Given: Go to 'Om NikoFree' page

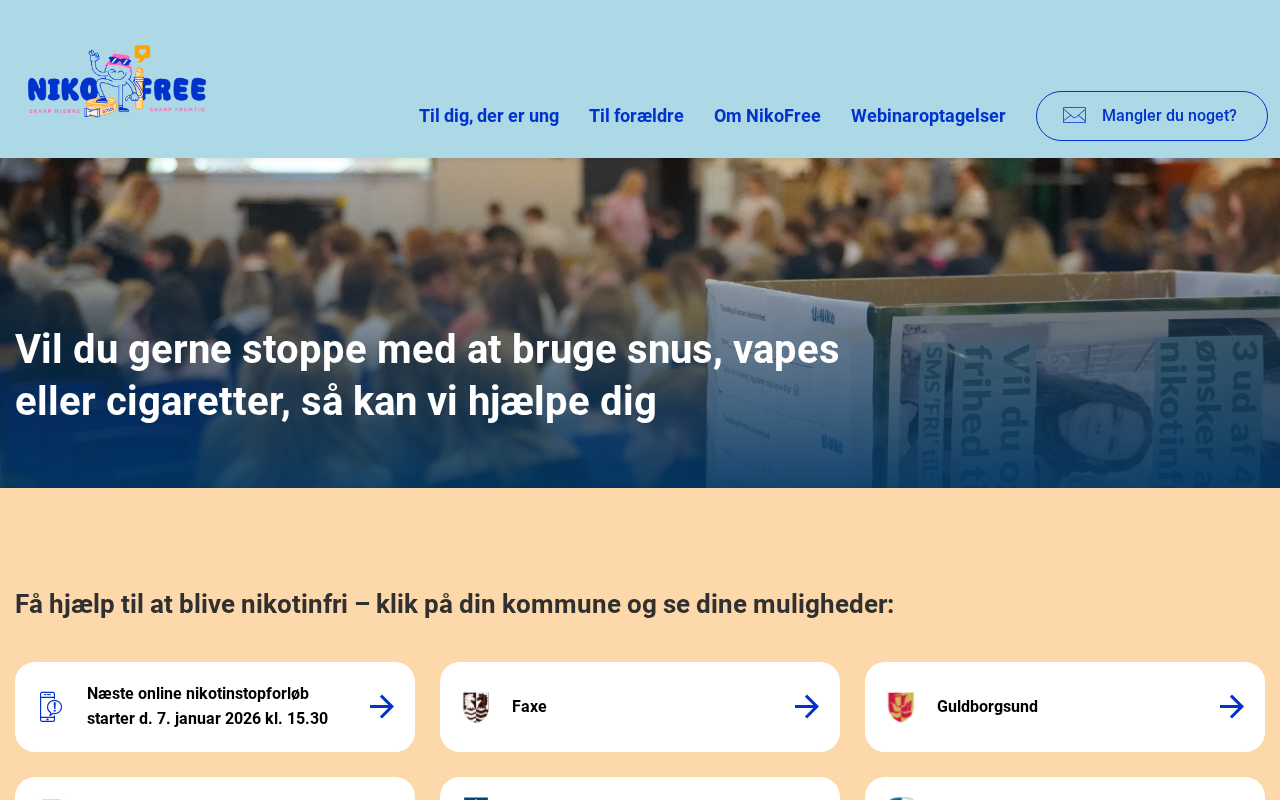Looking at the screenshot, I should point(767,116).
